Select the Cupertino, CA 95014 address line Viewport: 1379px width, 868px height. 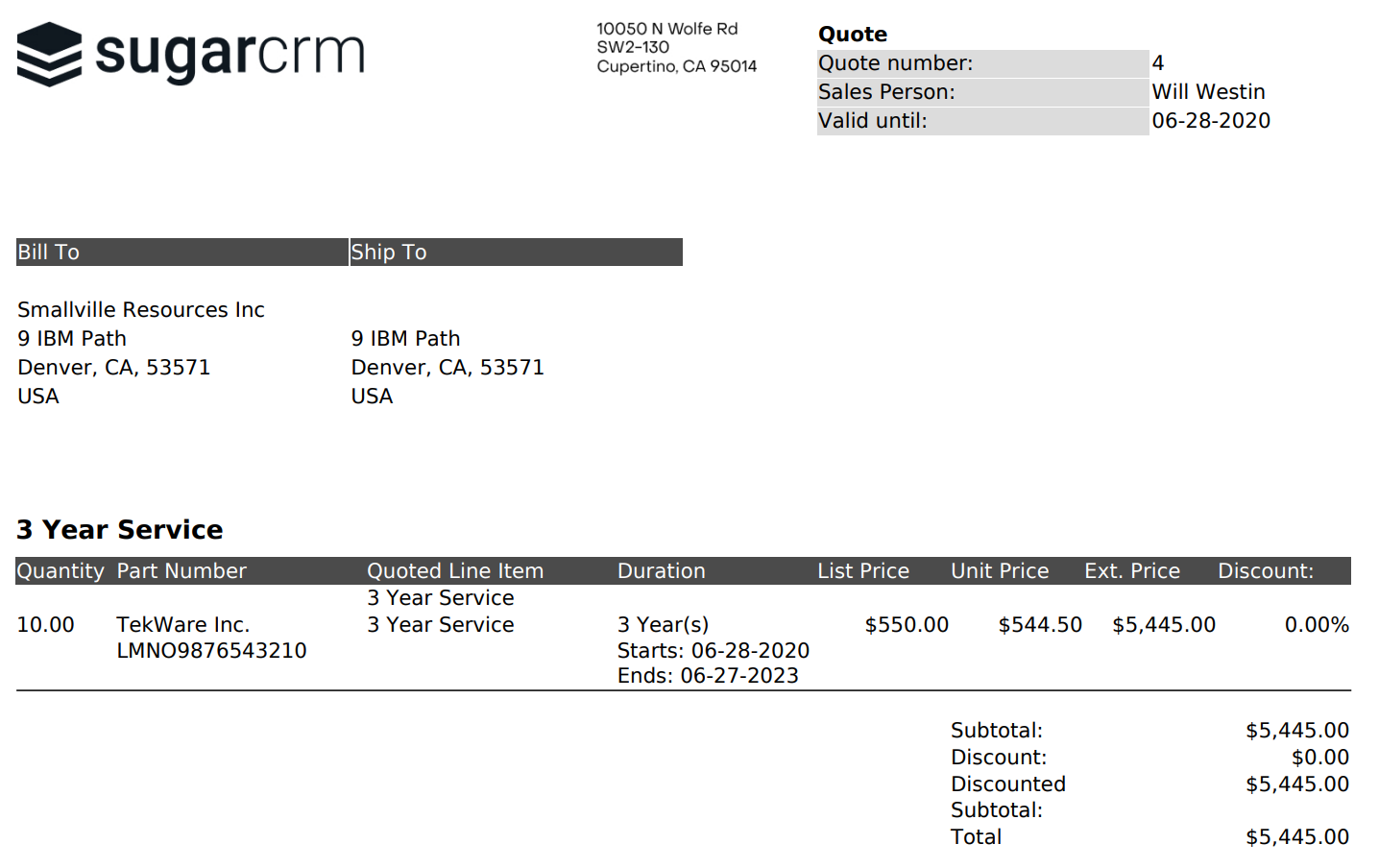[x=676, y=66]
